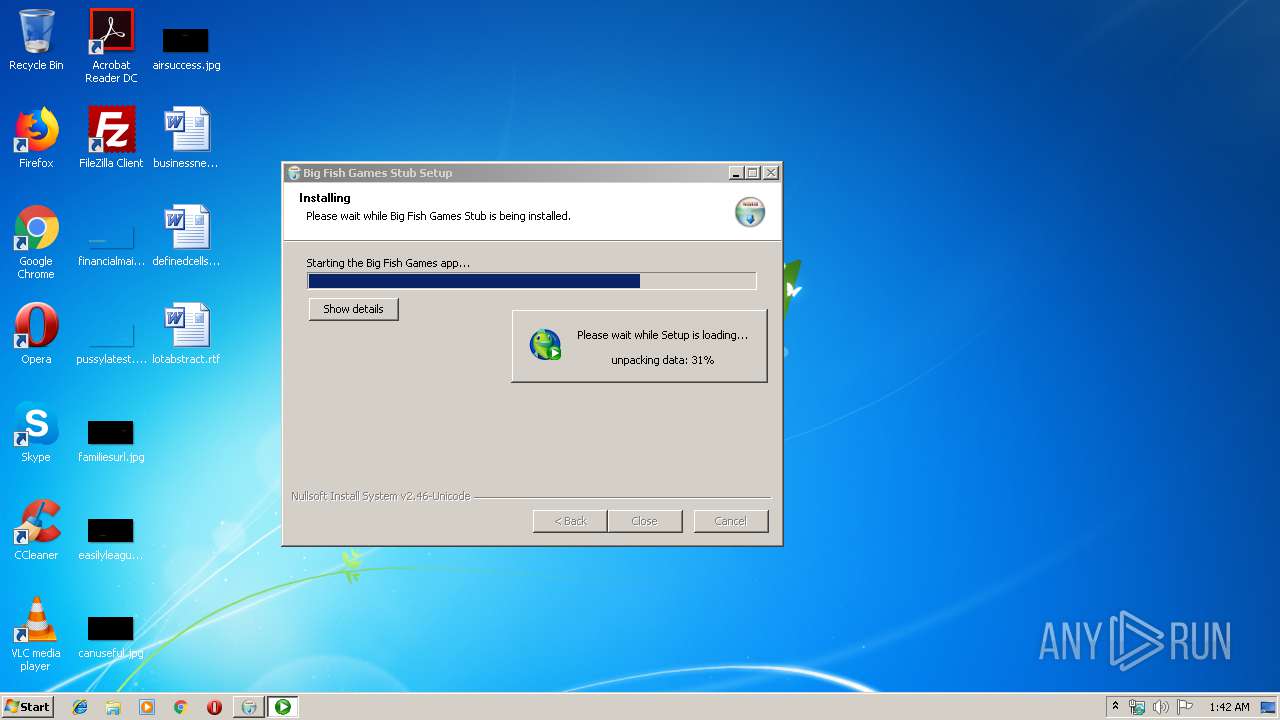Select familiesurl.jpg on the desktop

coord(111,442)
